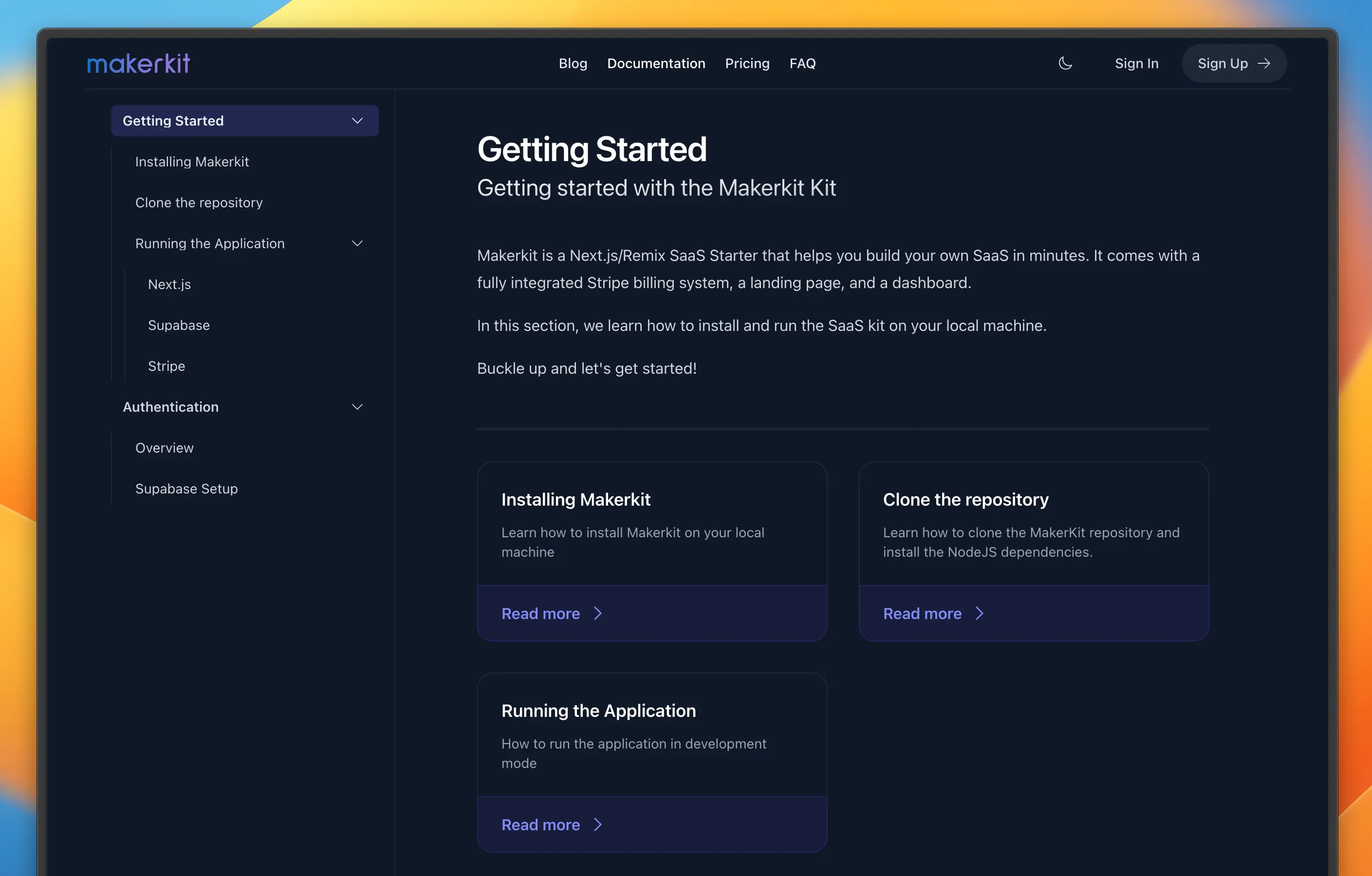This screenshot has height=876, width=1372.
Task: Collapse the Getting Started section
Action: (x=355, y=120)
